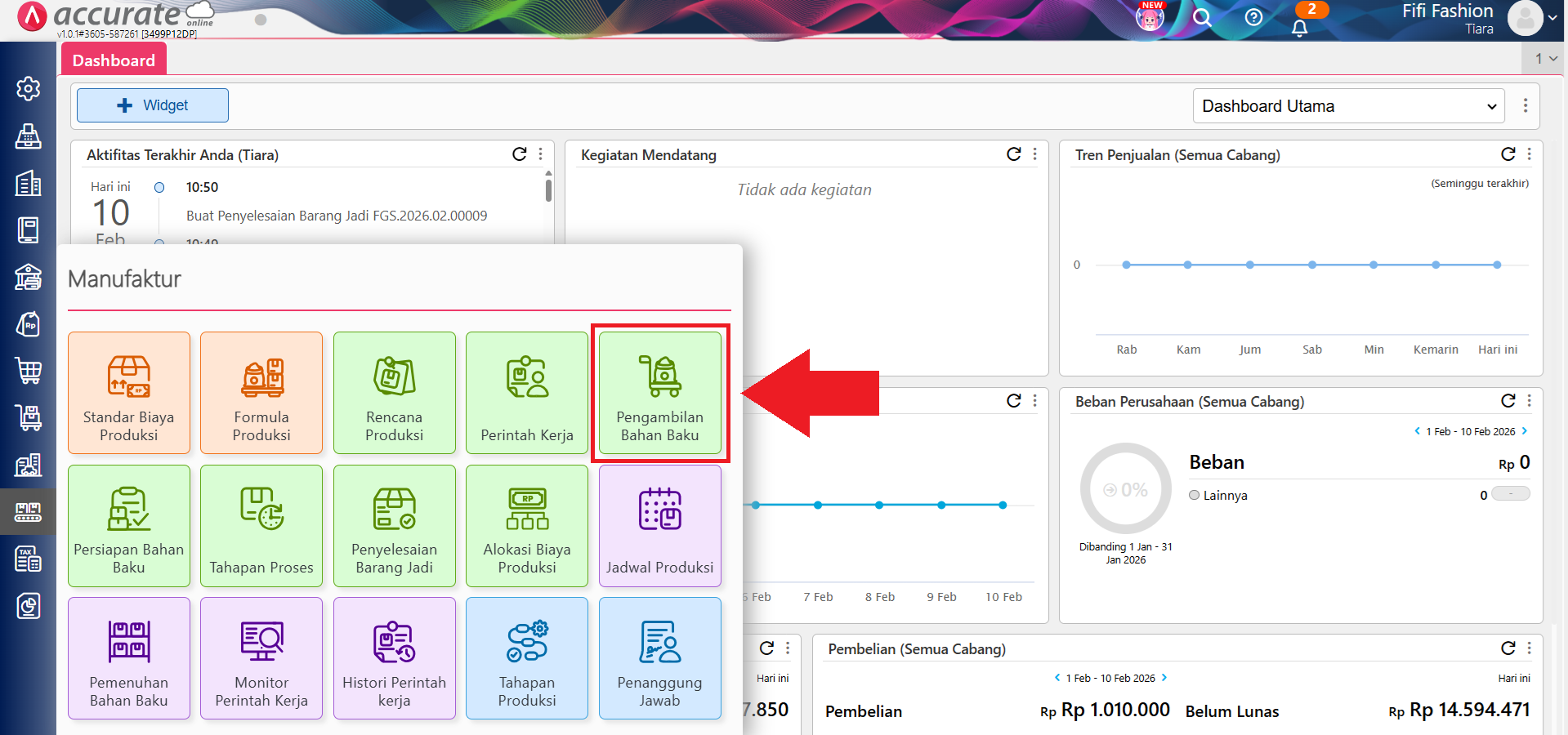Open Monitor Perintah Kerja tile
Image resolution: width=1568 pixels, height=735 pixels.
pos(261,658)
